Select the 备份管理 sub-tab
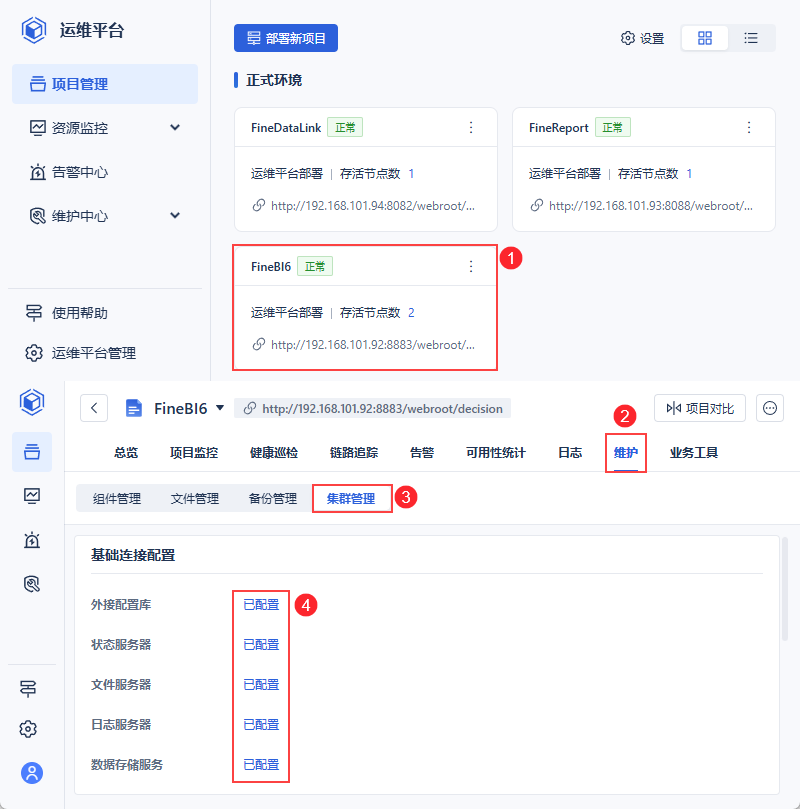The image size is (800, 809). (x=273, y=498)
